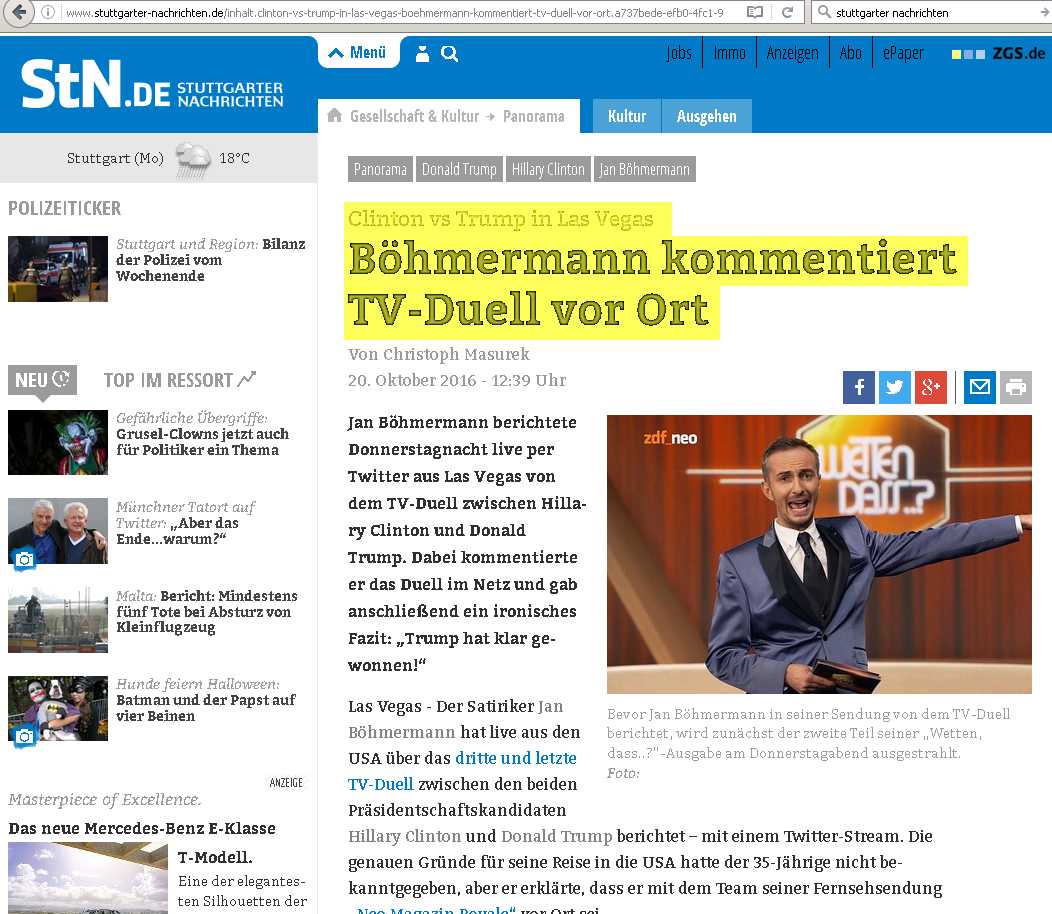Open Mercedes-Benz E-Klasse ad headline
1052x914 pixels.
[142, 828]
